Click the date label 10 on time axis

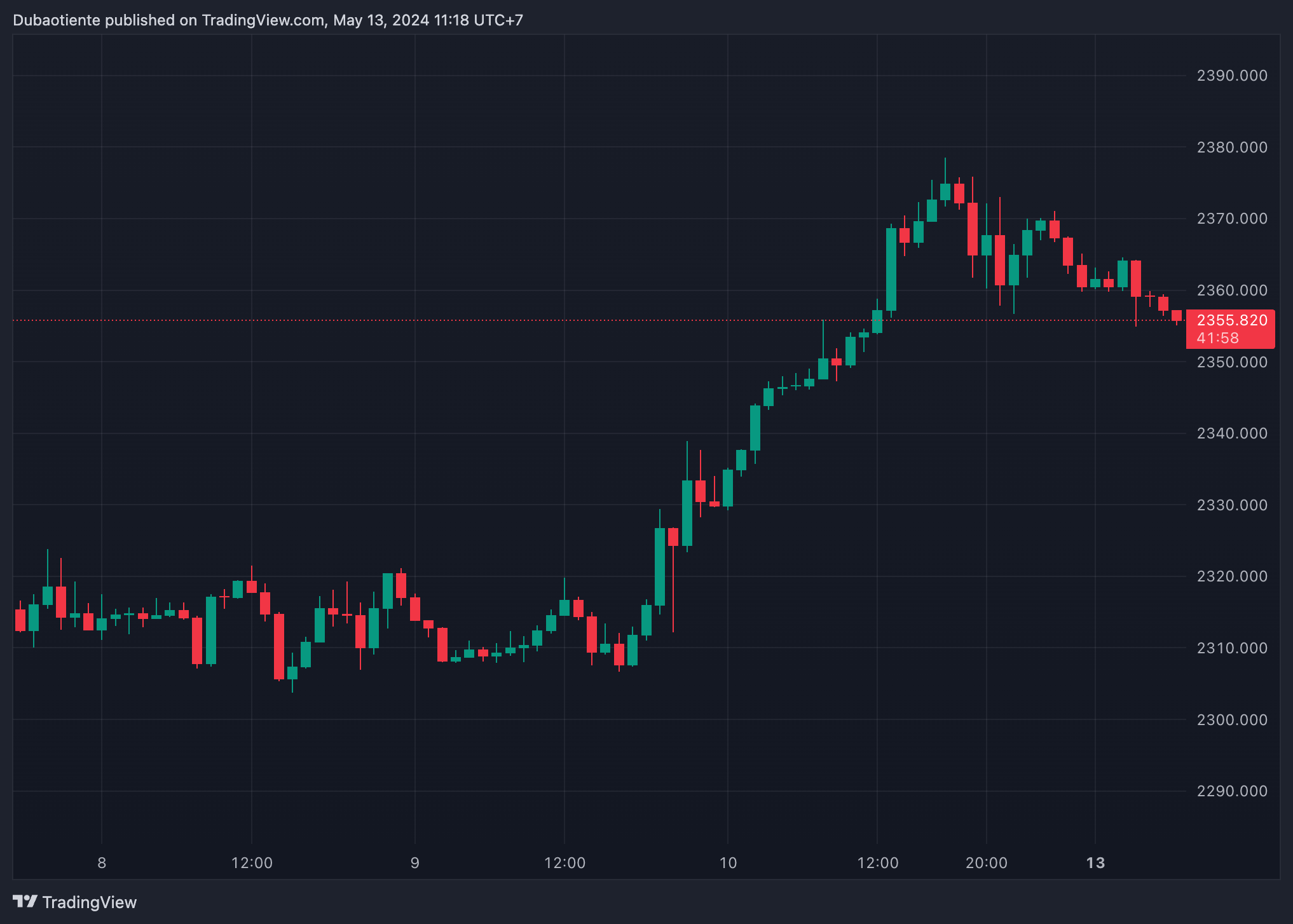(728, 863)
